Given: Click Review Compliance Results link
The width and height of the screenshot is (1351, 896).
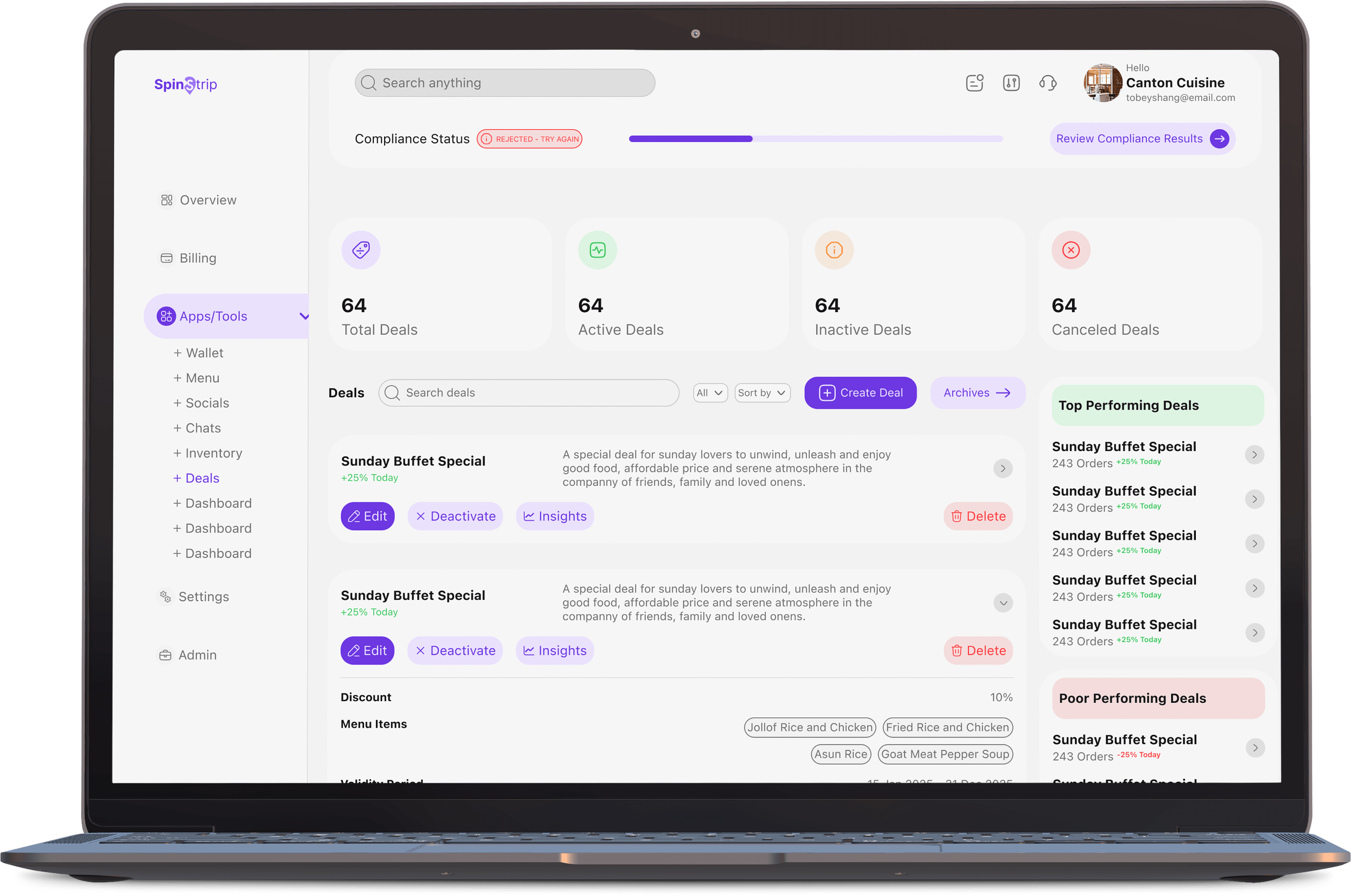Looking at the screenshot, I should point(1142,139).
